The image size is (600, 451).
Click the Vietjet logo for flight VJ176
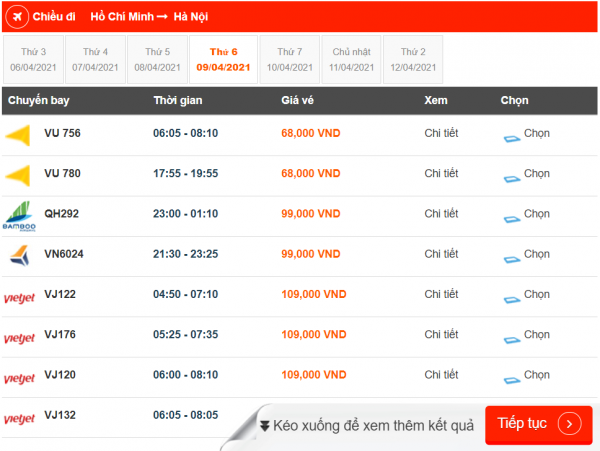[19, 337]
